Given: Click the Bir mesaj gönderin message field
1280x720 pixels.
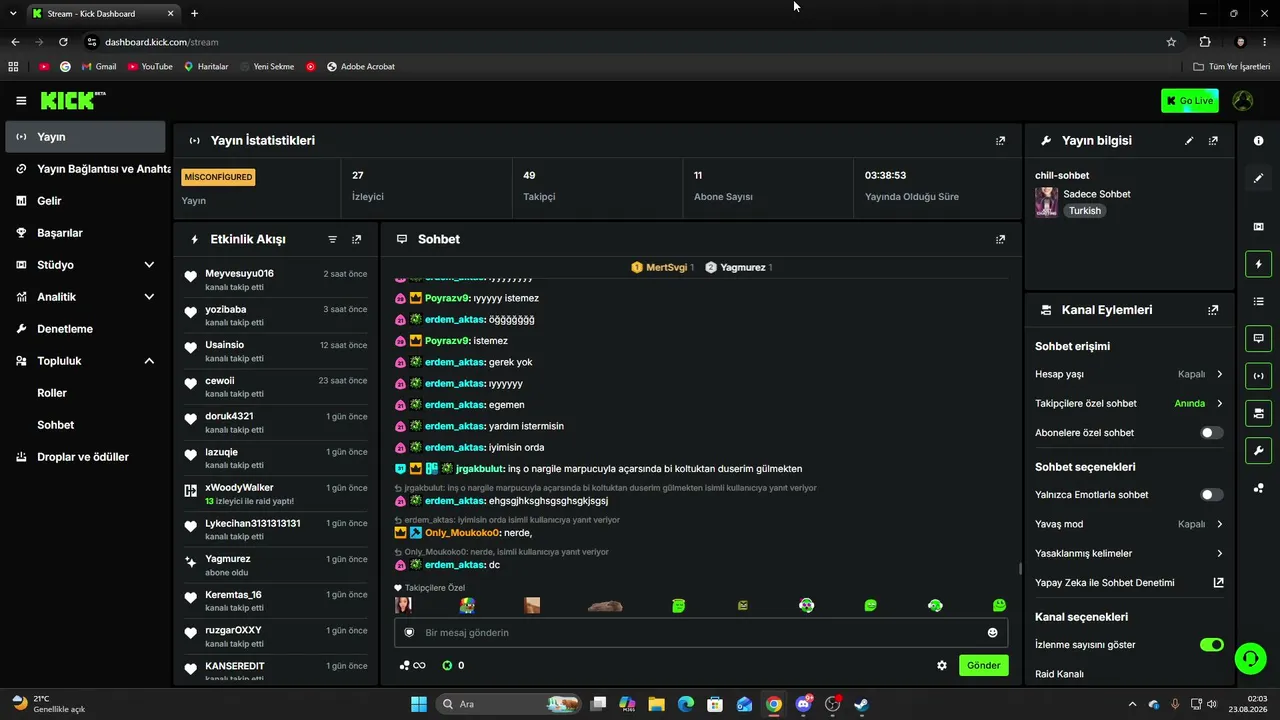Looking at the screenshot, I should pyautogui.click(x=701, y=633).
